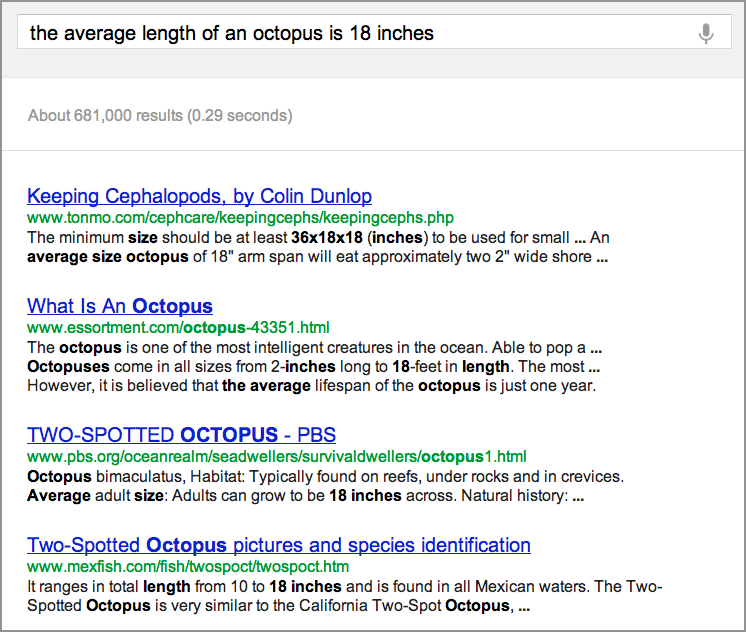Screen dimensions: 746x632
Task: Click the Average adult size snippet line
Action: [305, 495]
